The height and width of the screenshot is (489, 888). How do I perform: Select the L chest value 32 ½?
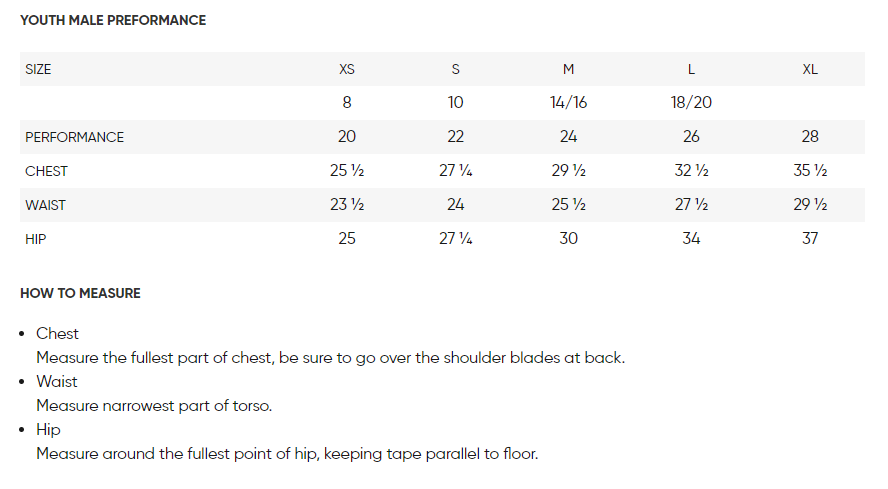click(x=691, y=171)
